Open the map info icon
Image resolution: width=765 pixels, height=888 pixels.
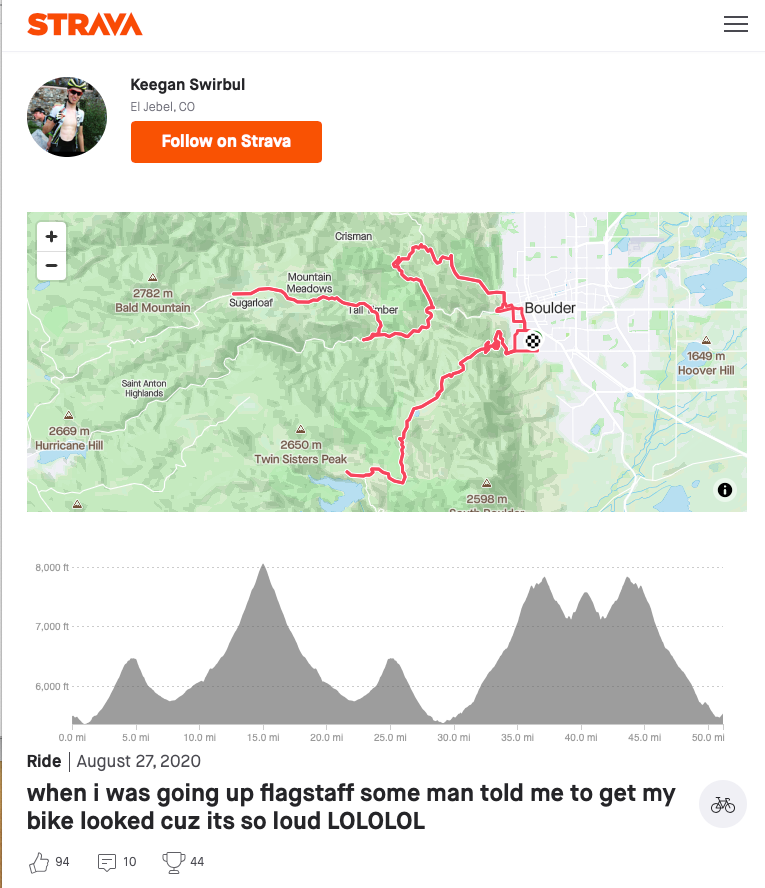(725, 490)
